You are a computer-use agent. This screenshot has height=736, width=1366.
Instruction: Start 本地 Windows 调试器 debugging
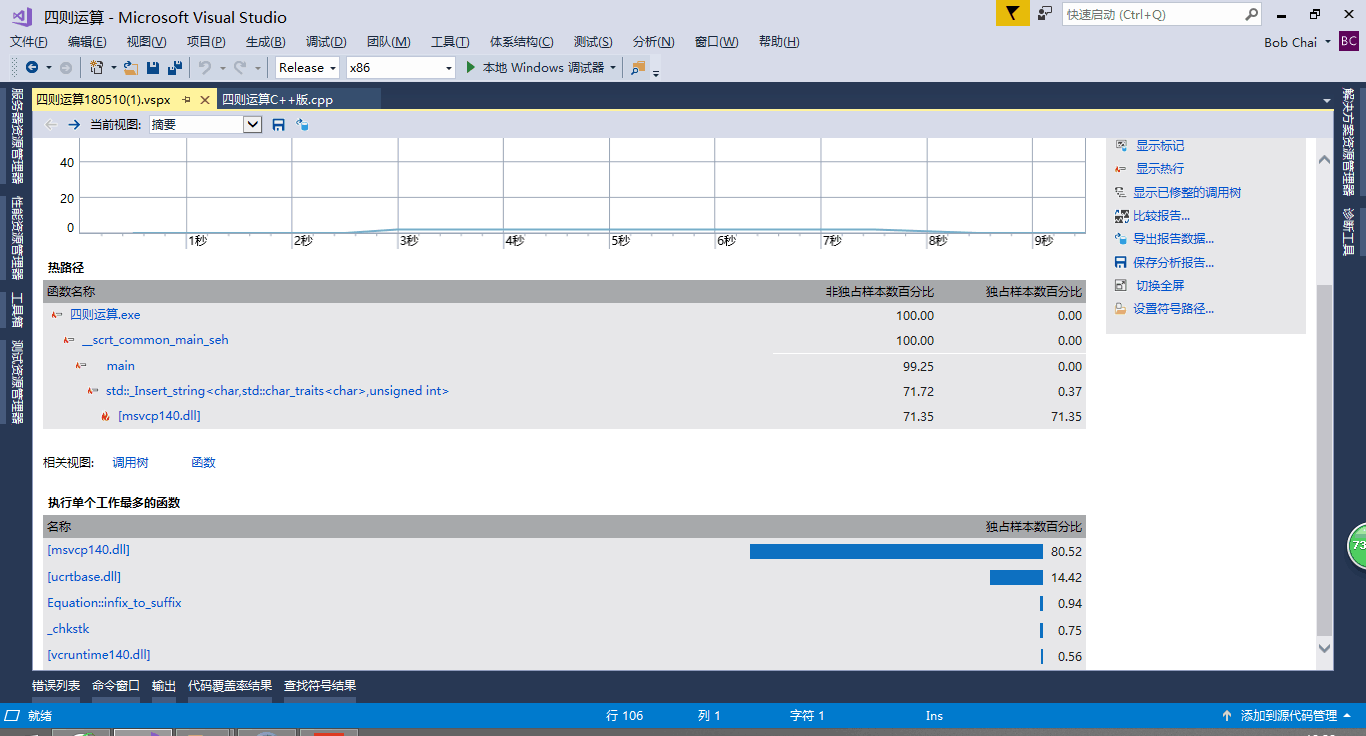pos(535,68)
